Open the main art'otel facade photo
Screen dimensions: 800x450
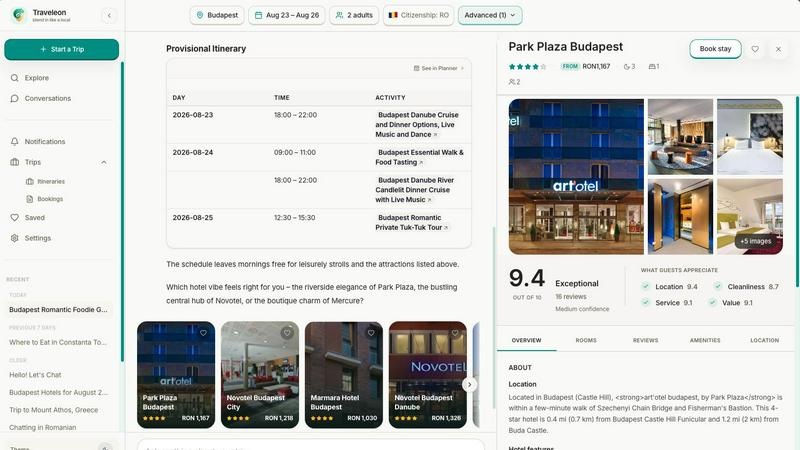(x=576, y=177)
